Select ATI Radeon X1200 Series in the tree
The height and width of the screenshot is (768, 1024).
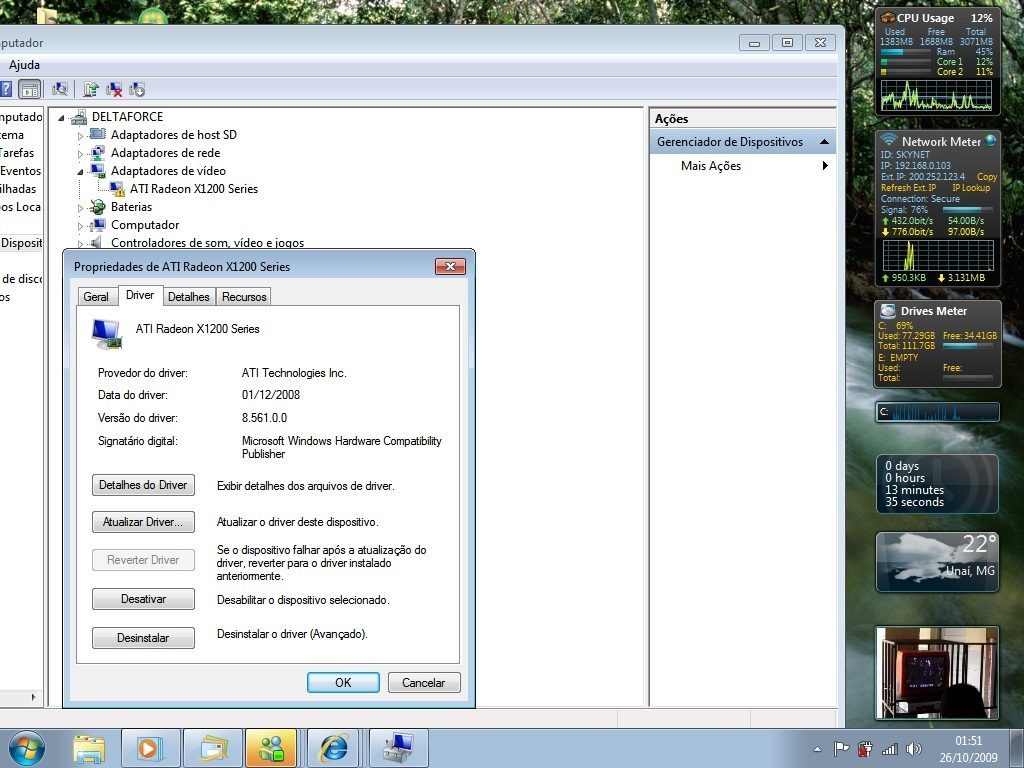(193, 189)
